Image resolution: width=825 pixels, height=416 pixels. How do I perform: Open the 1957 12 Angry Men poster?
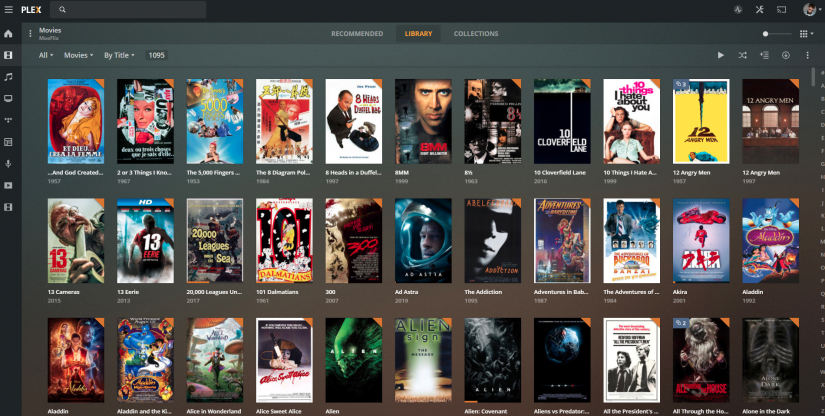(701, 121)
